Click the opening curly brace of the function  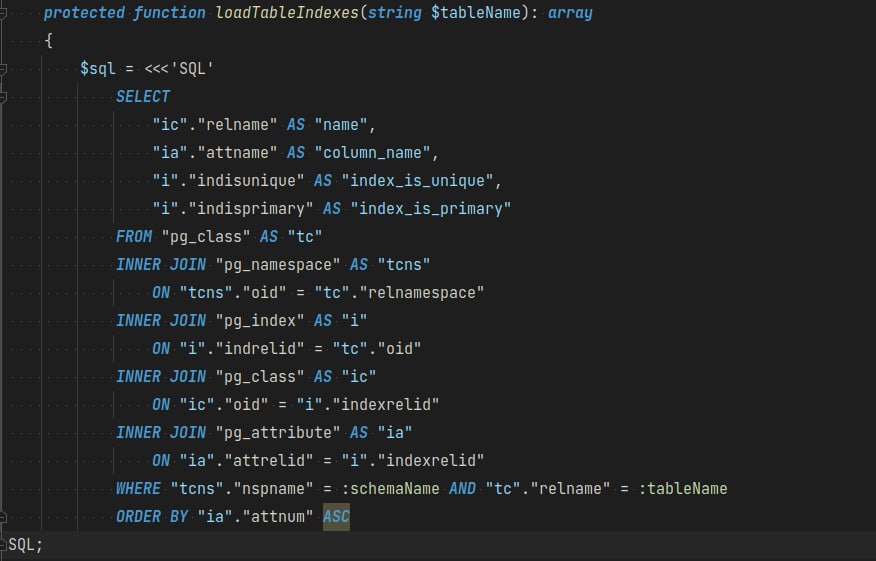pos(49,41)
